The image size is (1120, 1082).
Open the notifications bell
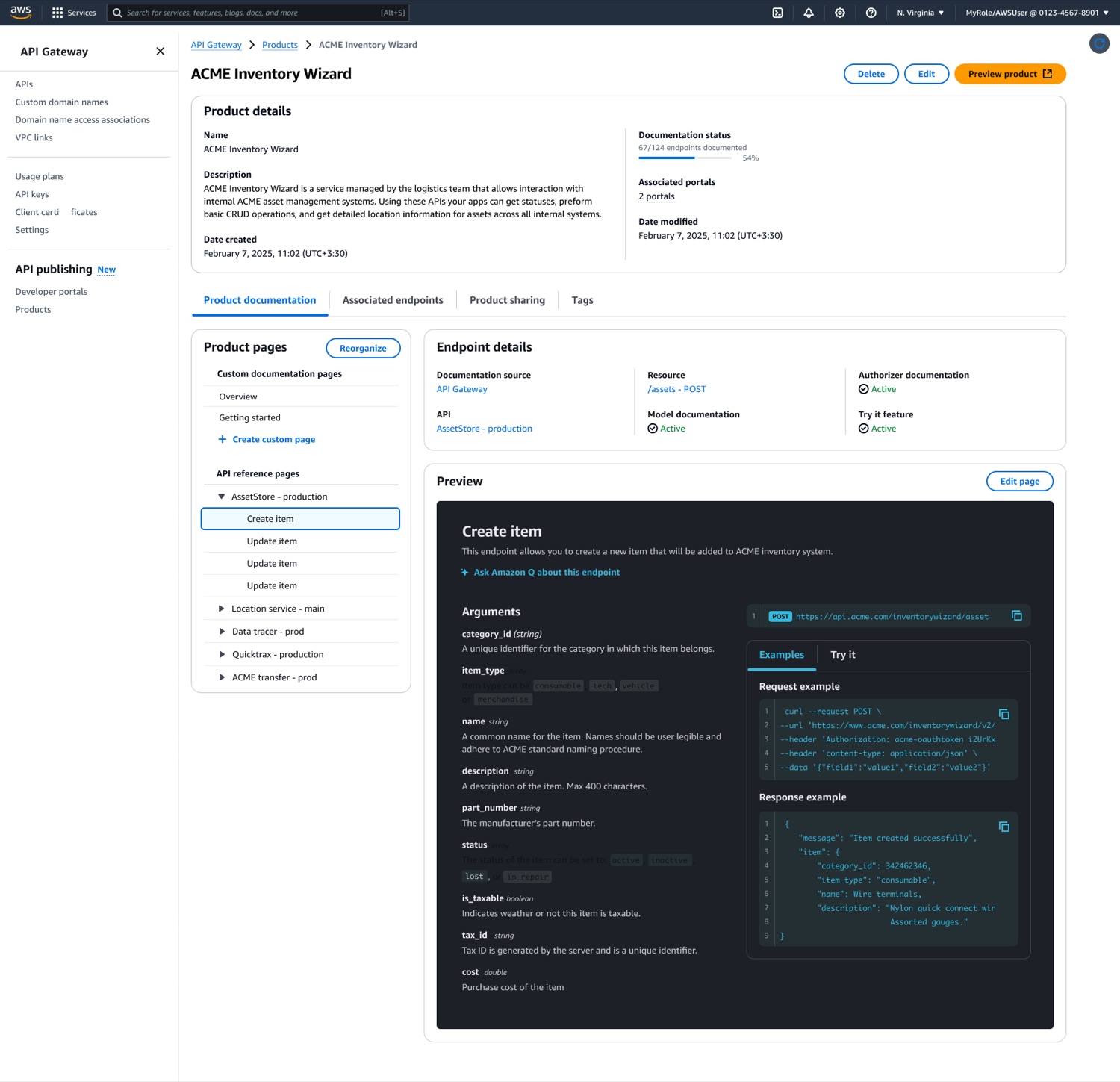(x=809, y=13)
